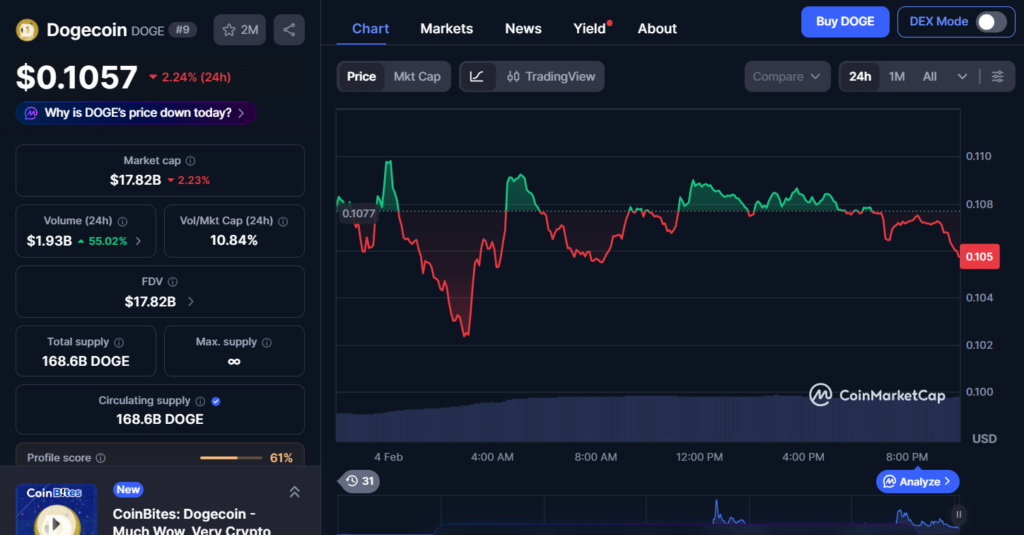Expand the time range chevron after All
1024x535 pixels.
coord(962,77)
